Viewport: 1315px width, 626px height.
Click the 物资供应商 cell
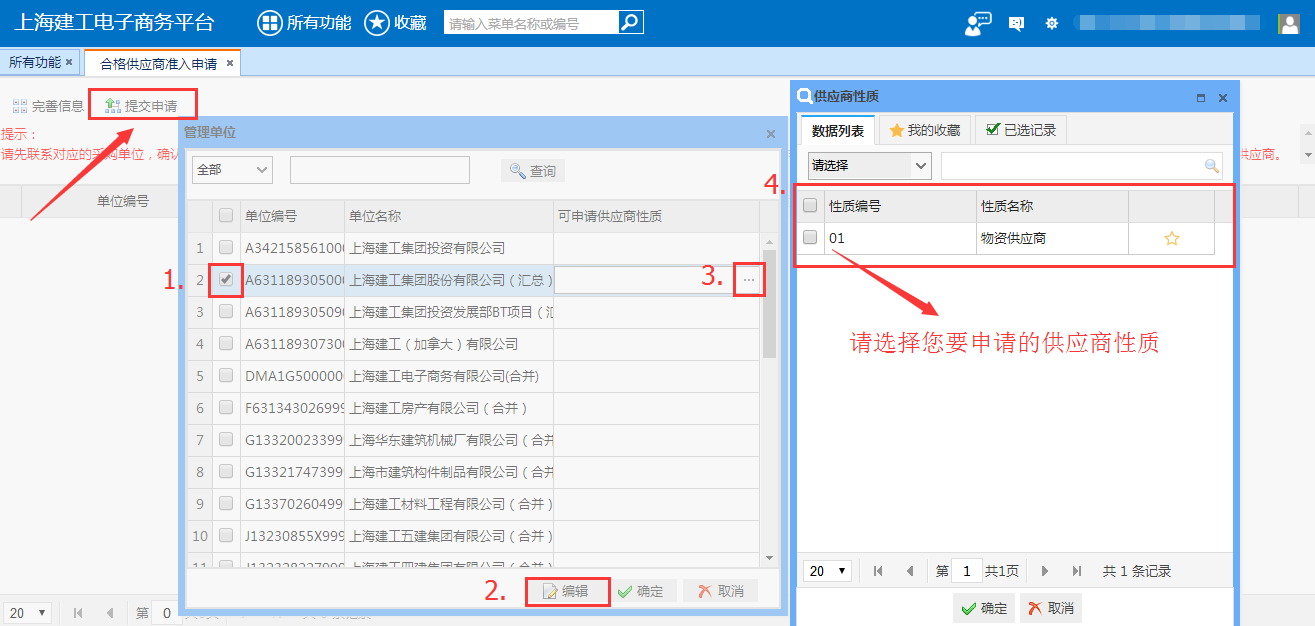(x=1054, y=238)
